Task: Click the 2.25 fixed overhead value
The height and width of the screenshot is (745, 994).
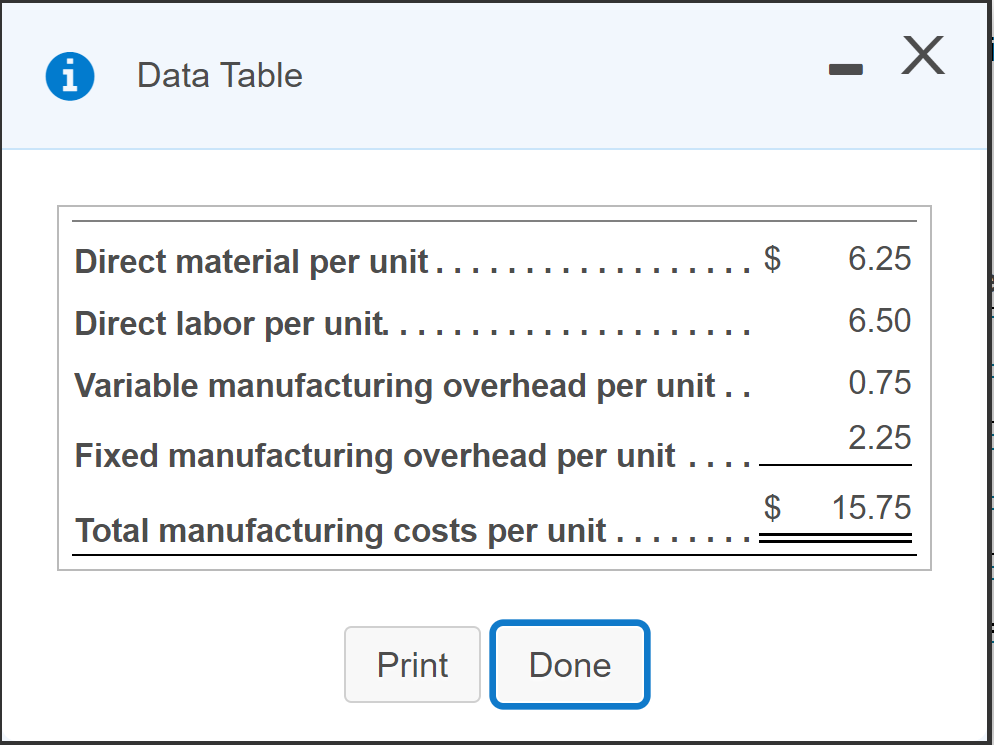Action: click(x=880, y=438)
